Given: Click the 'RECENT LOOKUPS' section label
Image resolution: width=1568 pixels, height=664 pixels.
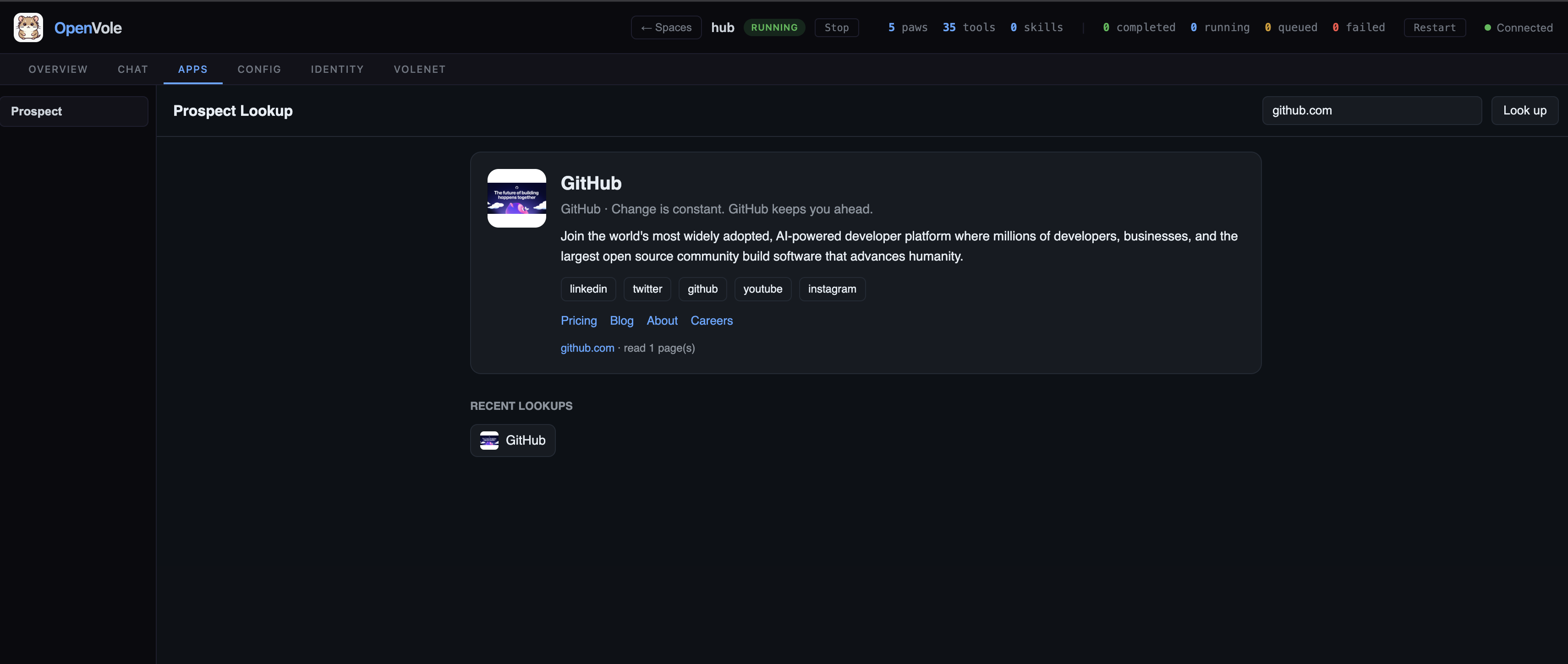Looking at the screenshot, I should pyautogui.click(x=521, y=406).
